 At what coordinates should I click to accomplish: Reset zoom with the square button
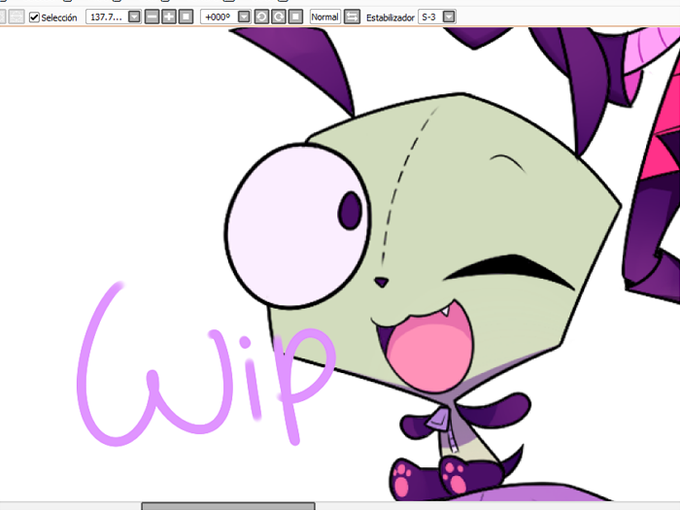click(x=186, y=17)
